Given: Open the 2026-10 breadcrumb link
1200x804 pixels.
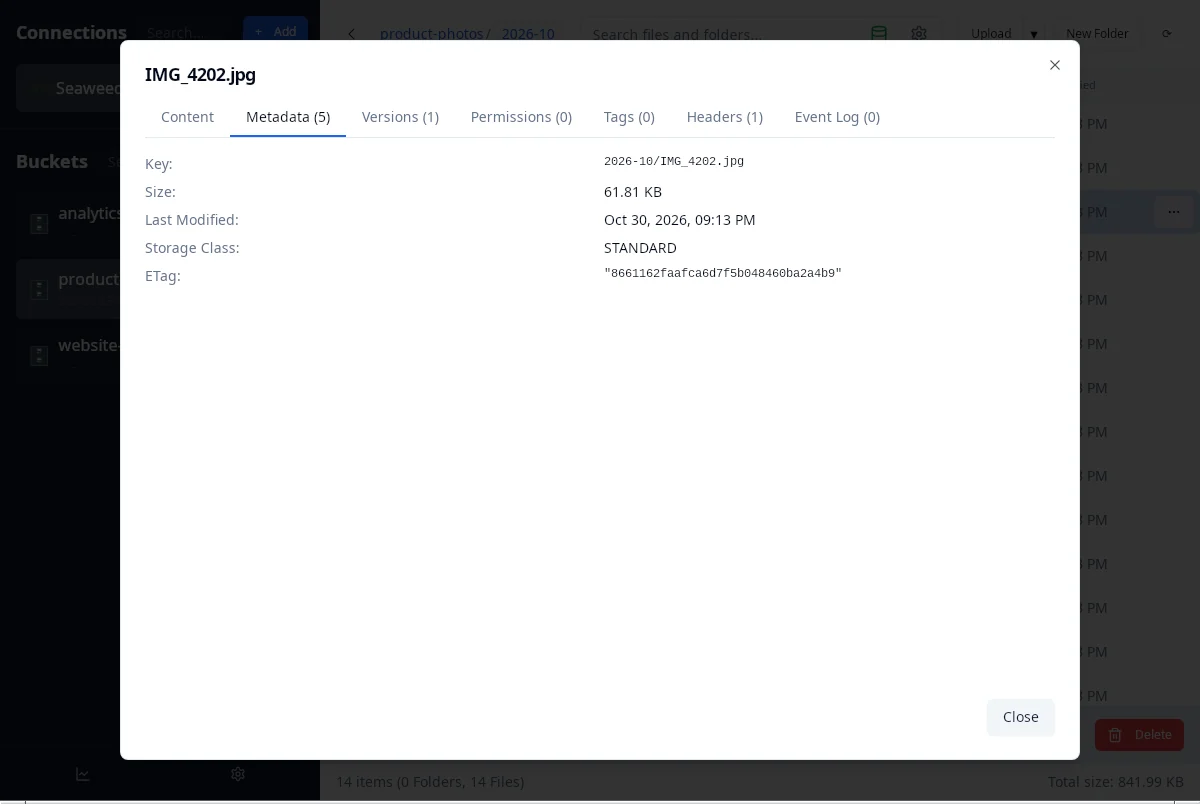Looking at the screenshot, I should coord(528,34).
